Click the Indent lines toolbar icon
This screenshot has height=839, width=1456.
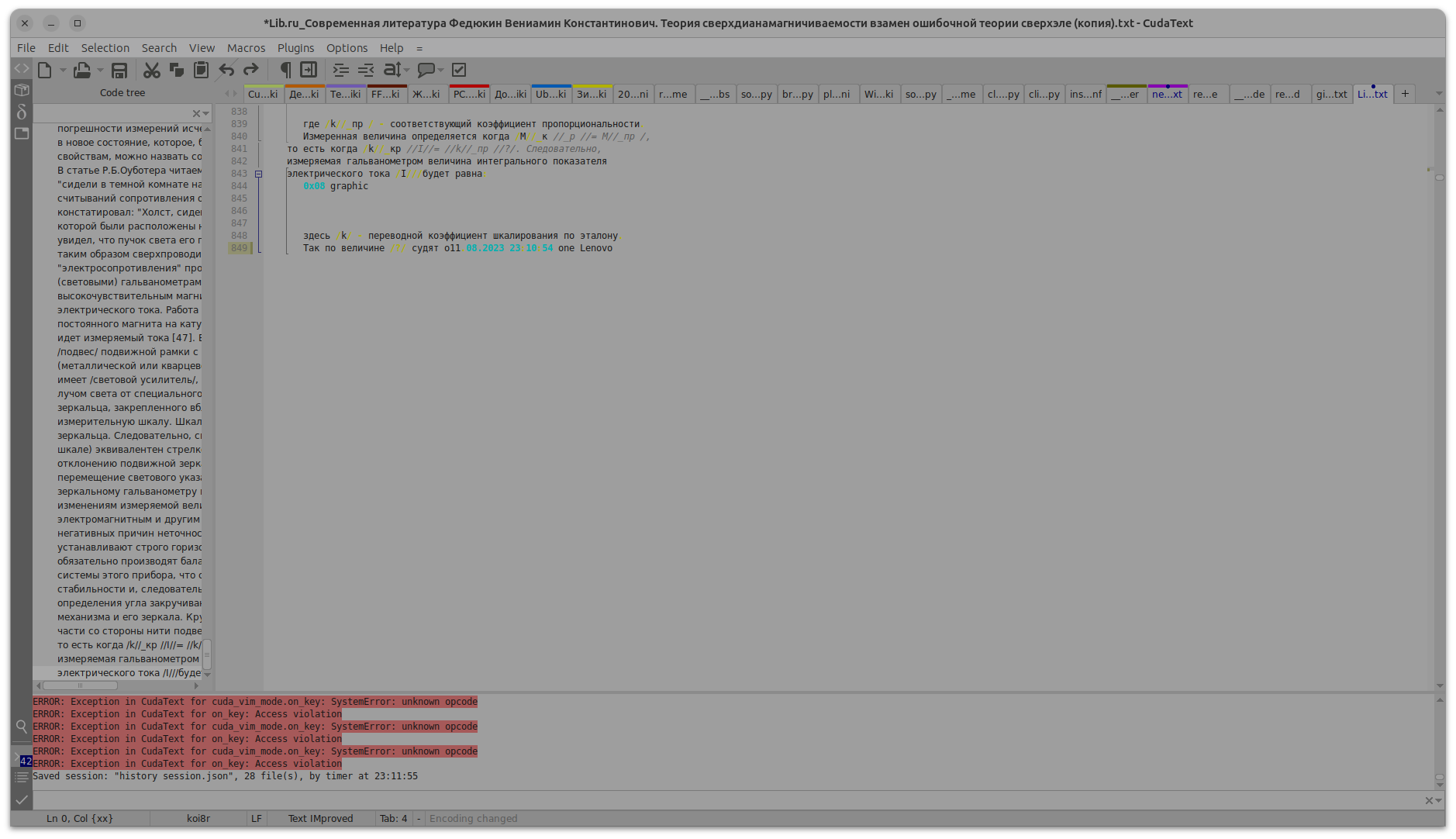(x=341, y=71)
